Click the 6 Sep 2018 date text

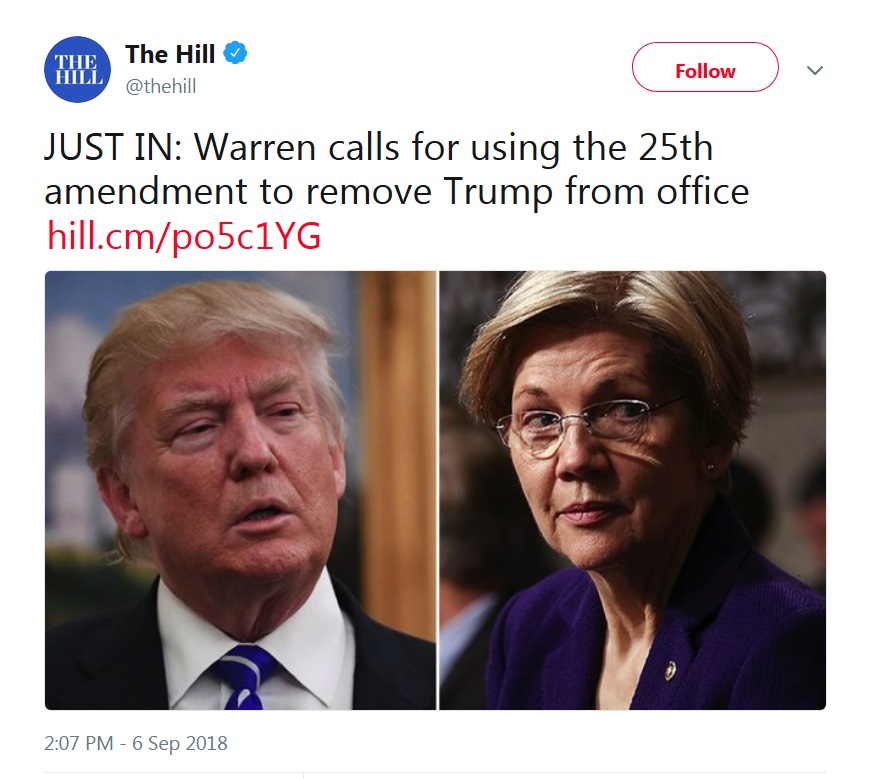coord(179,743)
